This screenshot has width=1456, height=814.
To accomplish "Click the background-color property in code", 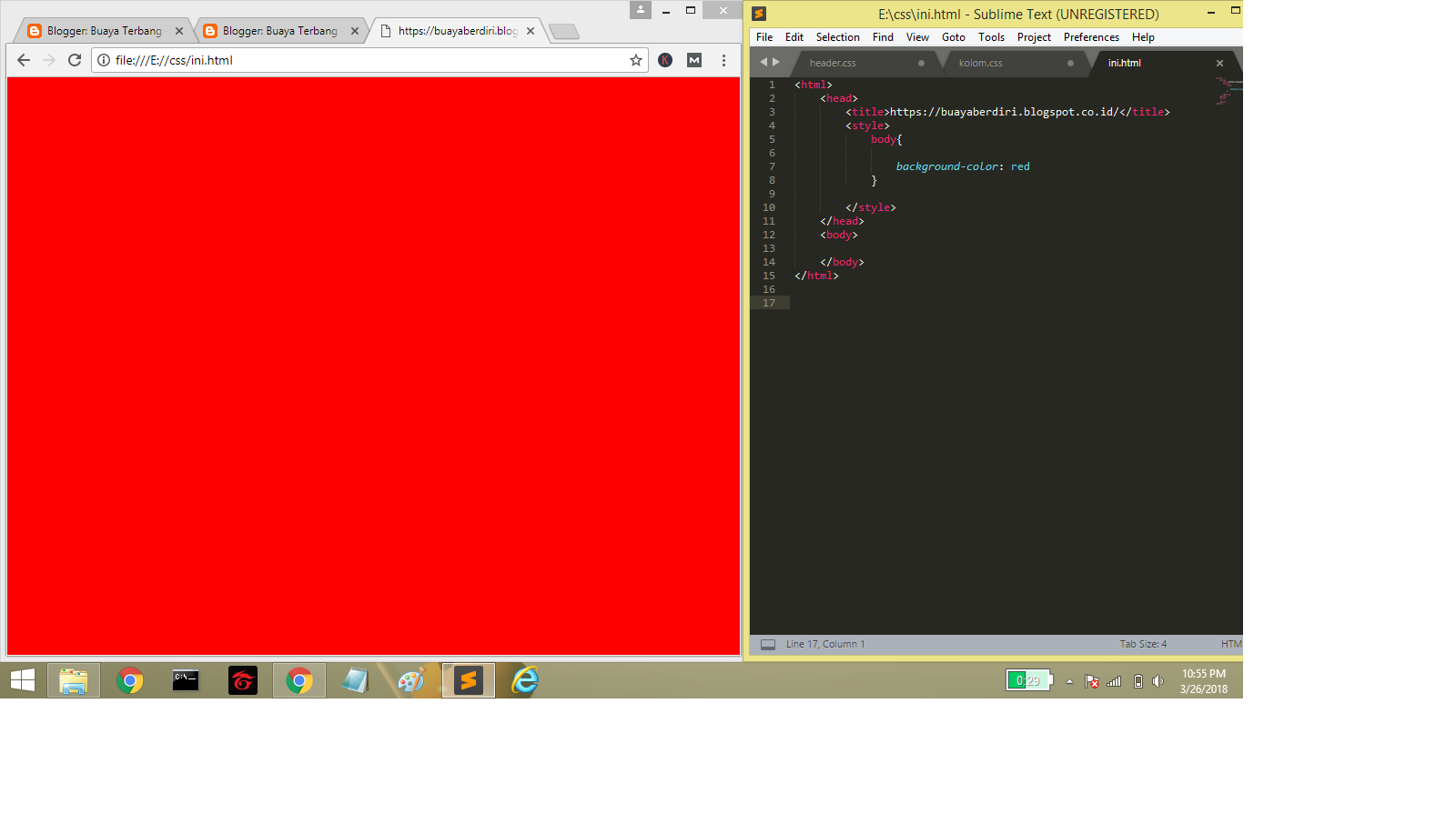I will pos(946,166).
